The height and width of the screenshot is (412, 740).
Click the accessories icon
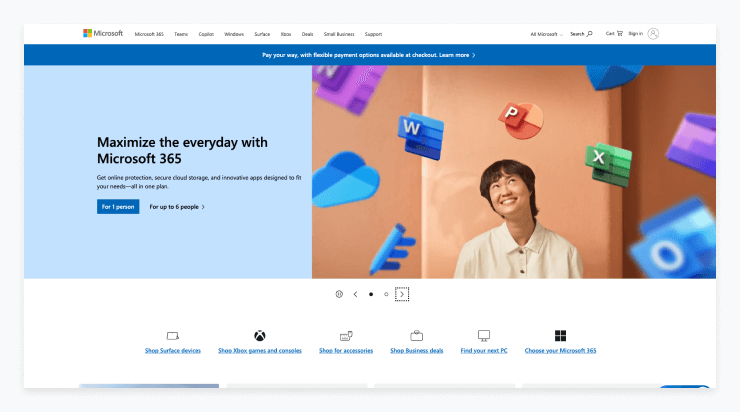[x=346, y=336]
